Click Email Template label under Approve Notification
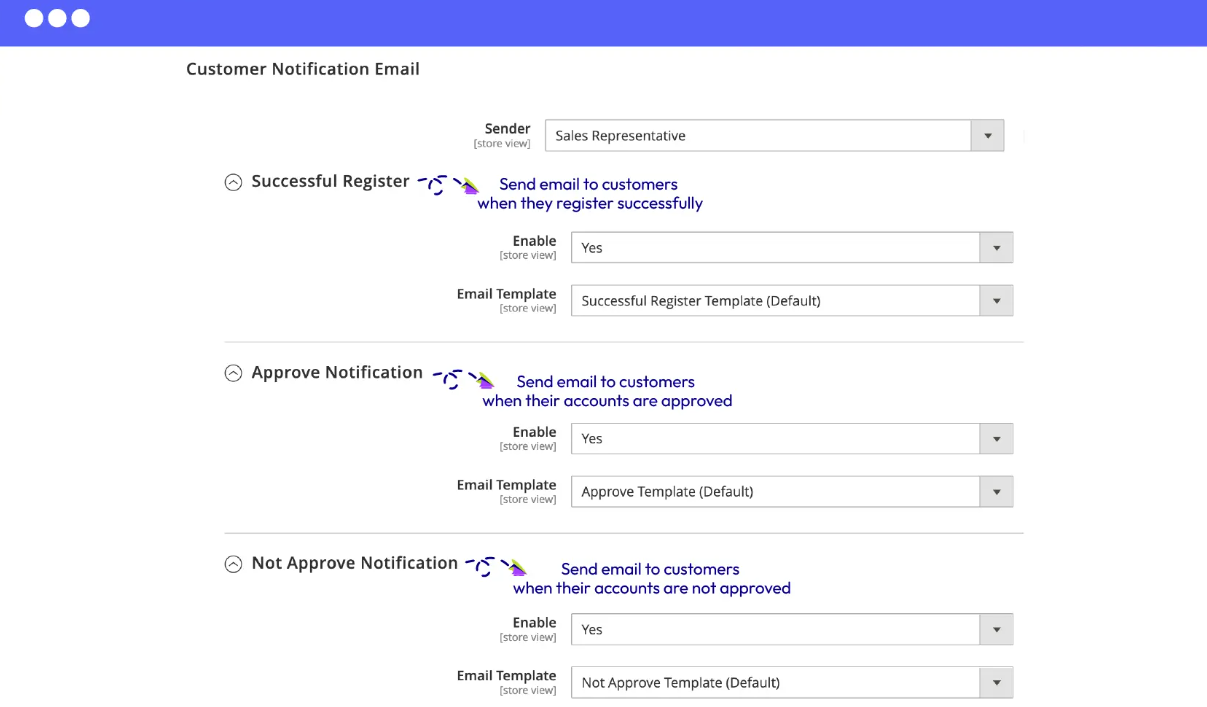This screenshot has width=1207, height=707. pyautogui.click(x=507, y=485)
